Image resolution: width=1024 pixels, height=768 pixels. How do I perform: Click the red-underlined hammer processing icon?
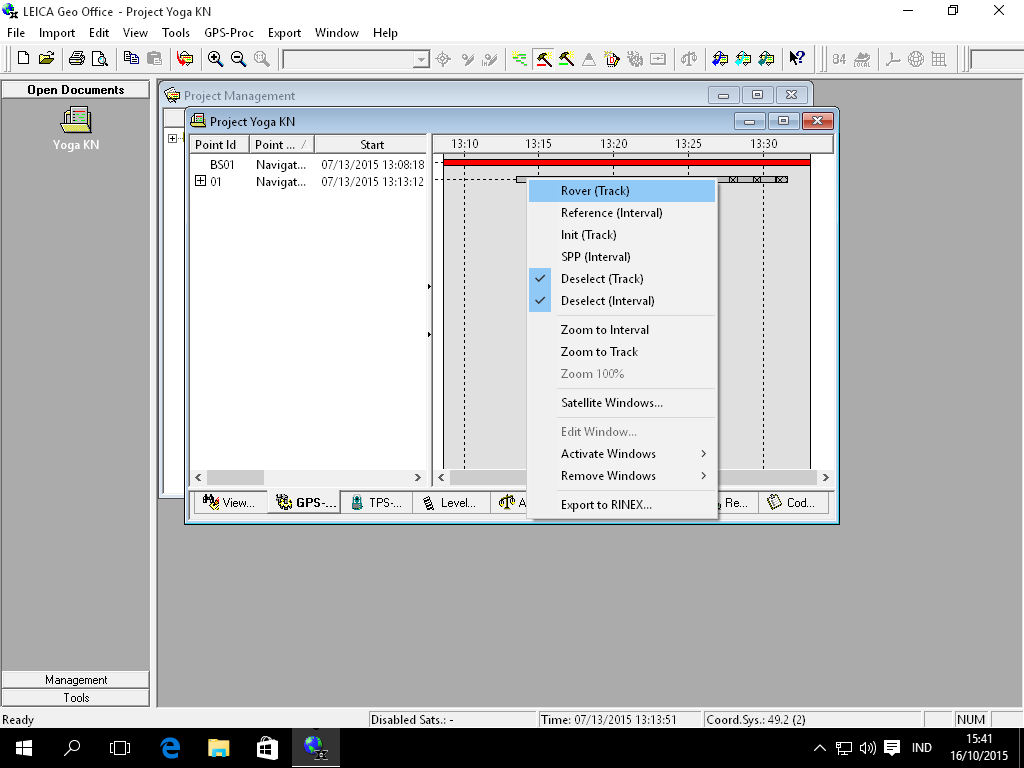tap(543, 59)
